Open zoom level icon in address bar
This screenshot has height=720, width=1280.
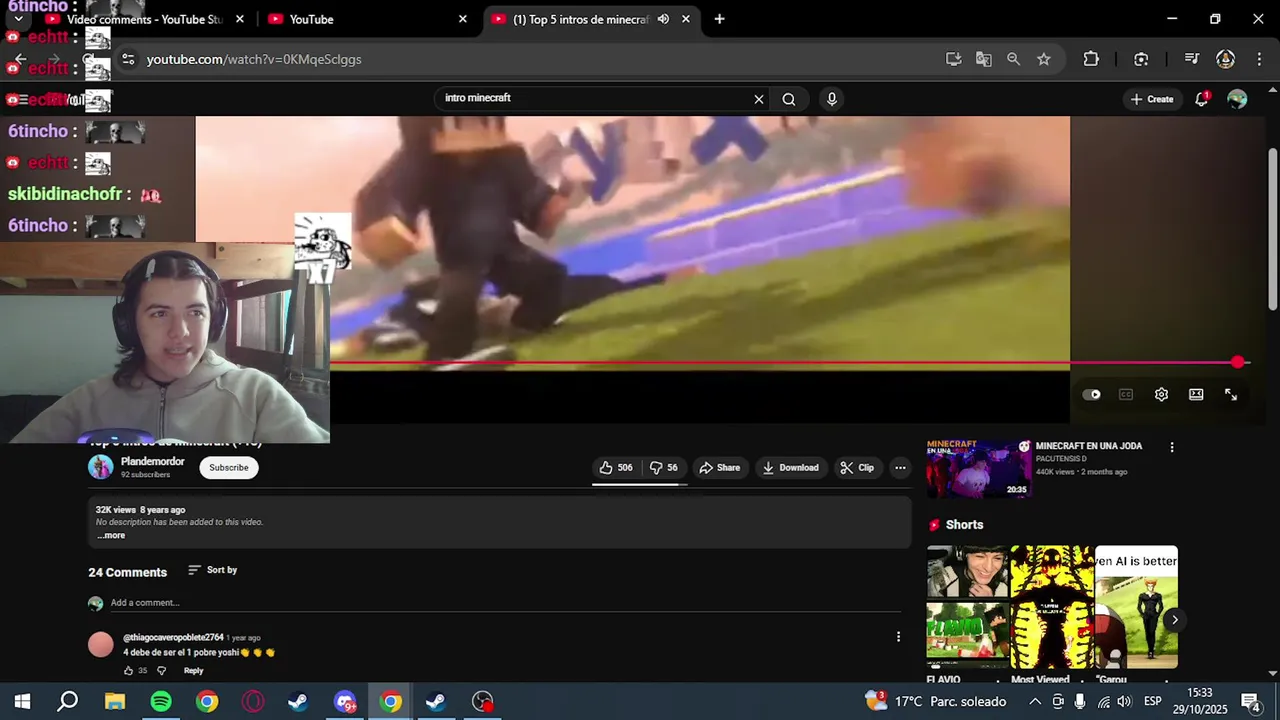1013,59
